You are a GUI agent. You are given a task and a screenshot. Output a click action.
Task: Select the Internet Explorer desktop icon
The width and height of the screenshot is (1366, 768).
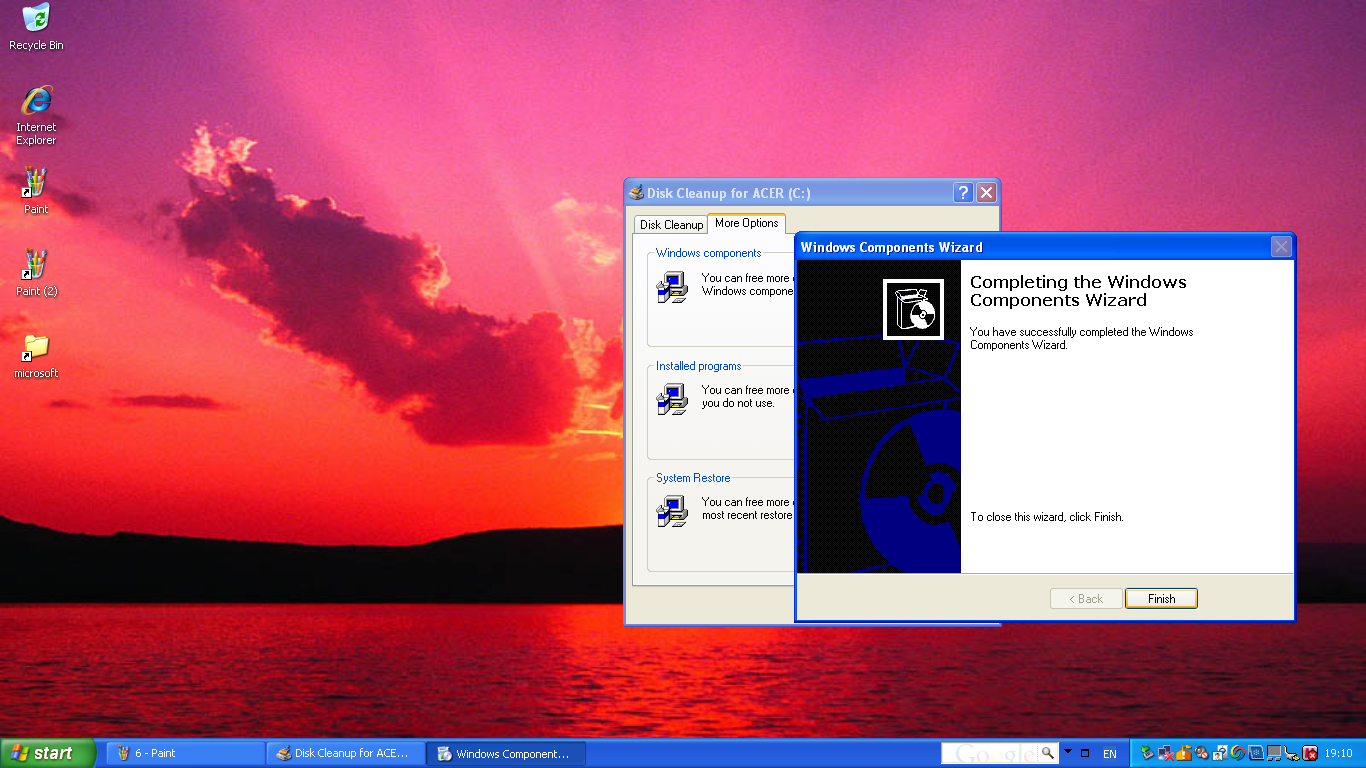36,116
